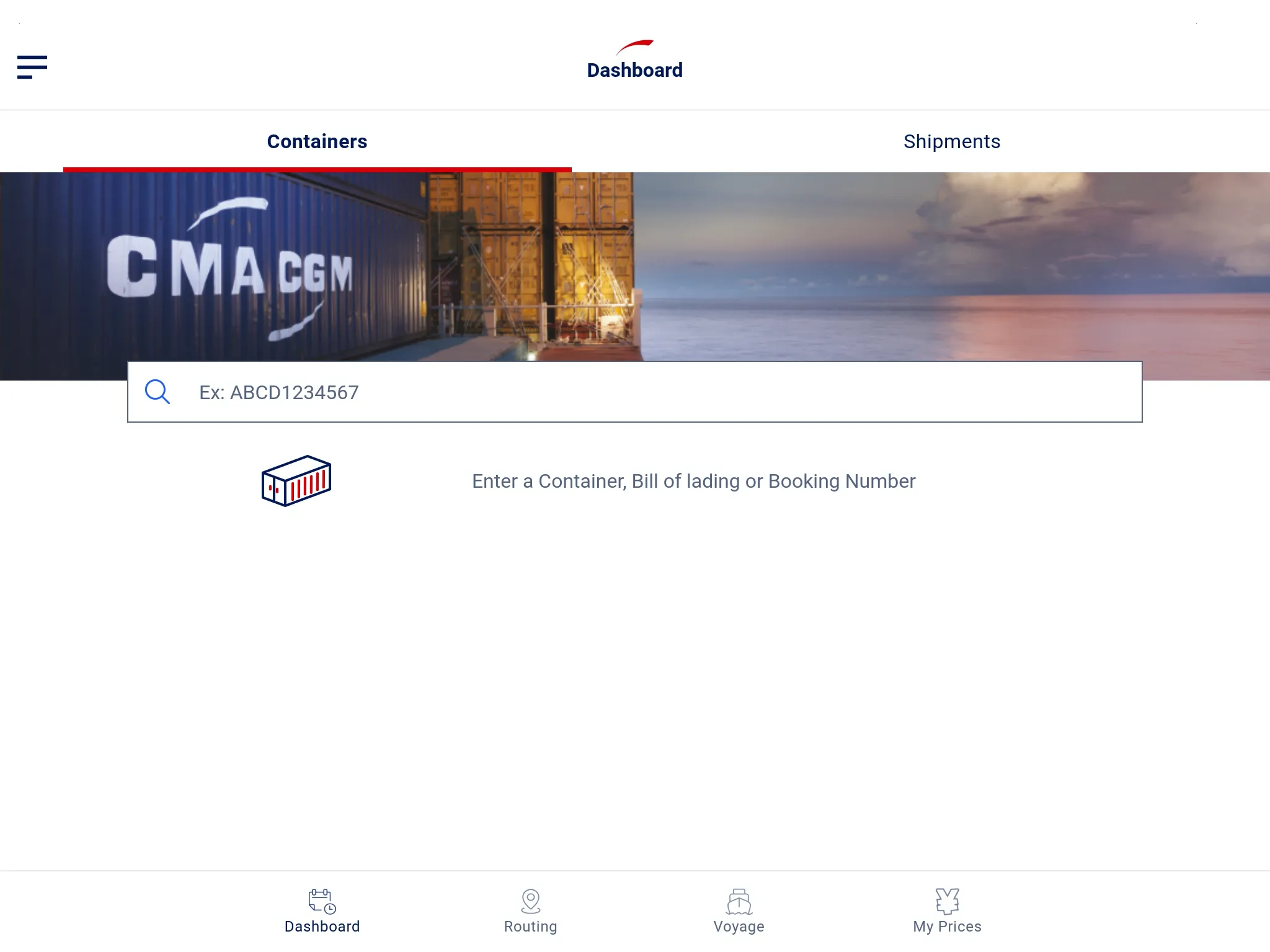The height and width of the screenshot is (952, 1270).
Task: Click the container tracking icon
Action: (x=296, y=481)
